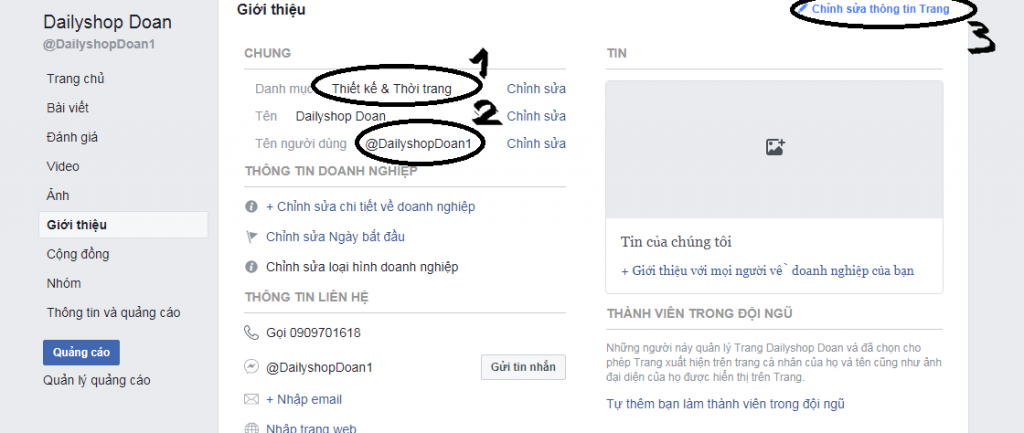Open the Quản lý quảng cáo link
The image size is (1024, 433).
96,380
